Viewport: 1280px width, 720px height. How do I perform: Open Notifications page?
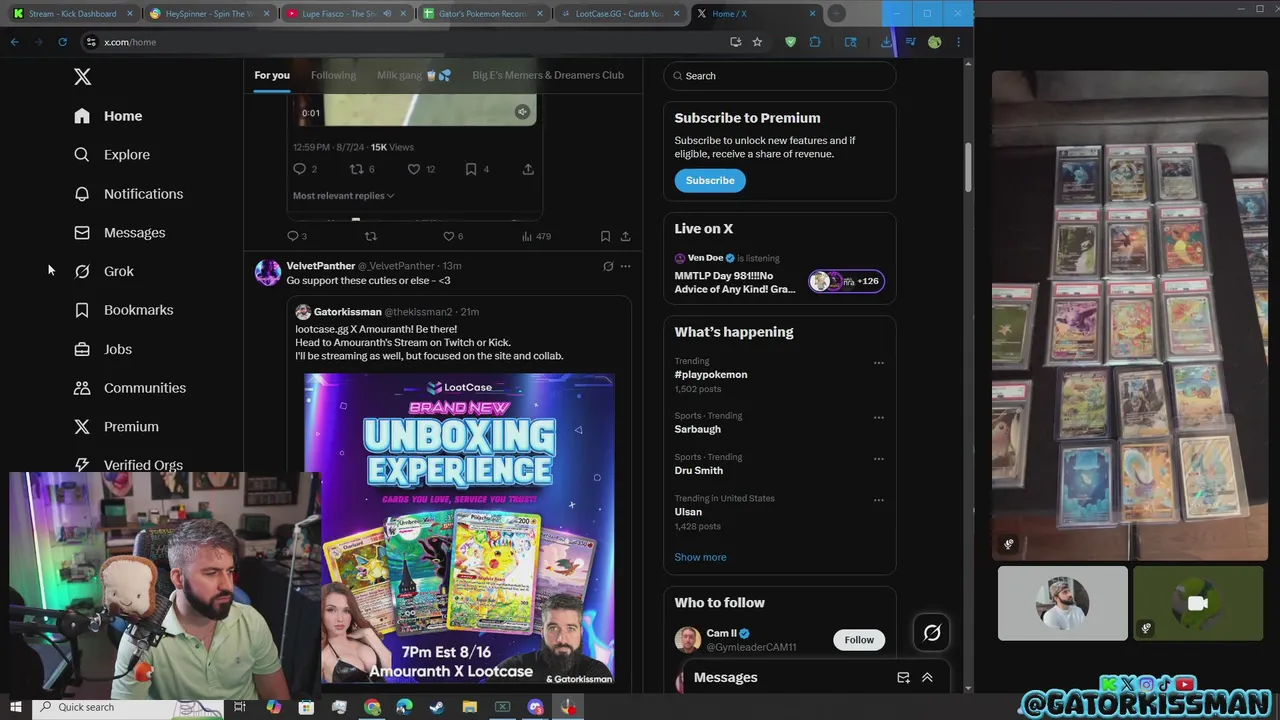pyautogui.click(x=128, y=194)
